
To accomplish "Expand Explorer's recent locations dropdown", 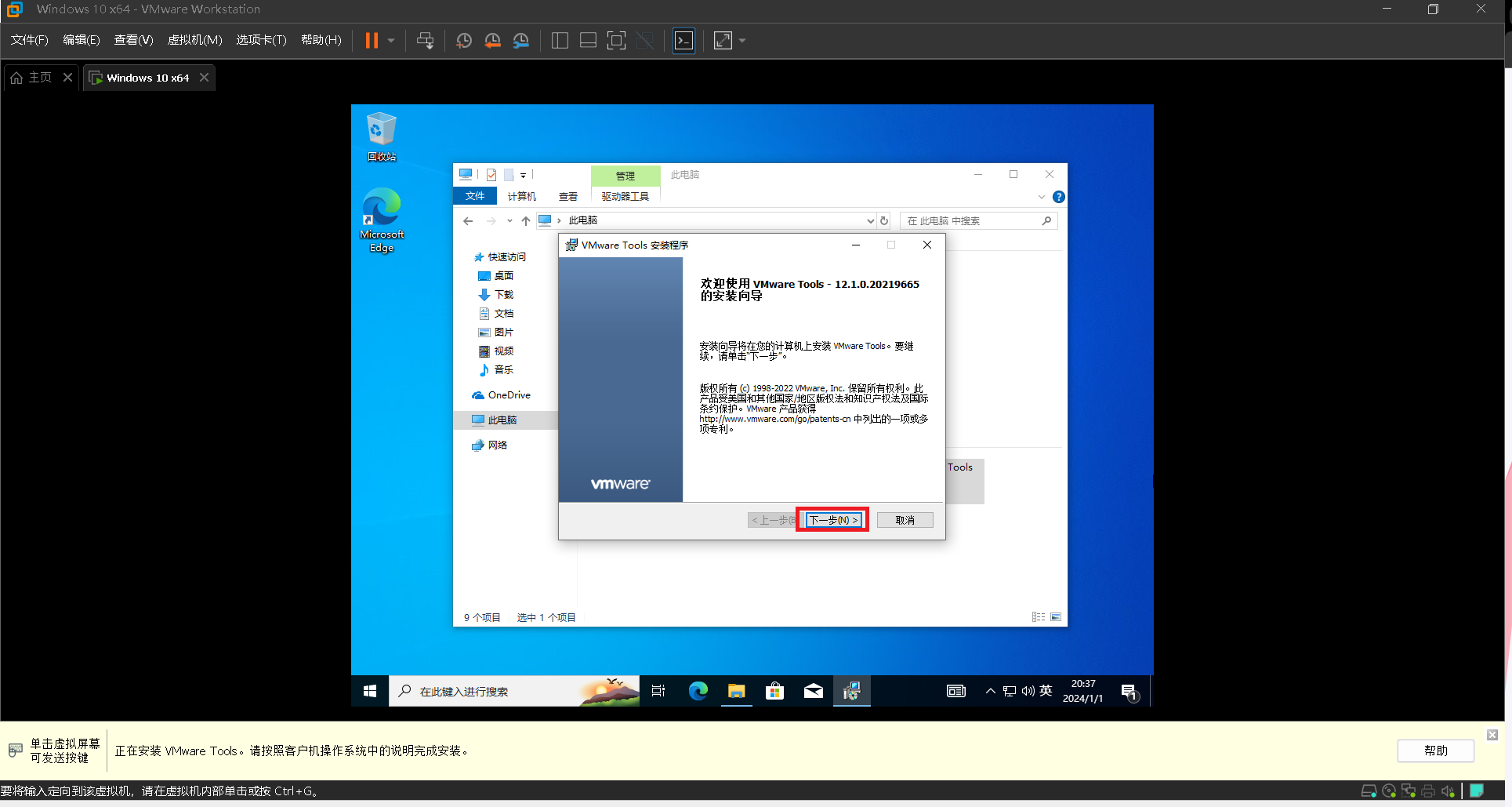I will tap(509, 221).
